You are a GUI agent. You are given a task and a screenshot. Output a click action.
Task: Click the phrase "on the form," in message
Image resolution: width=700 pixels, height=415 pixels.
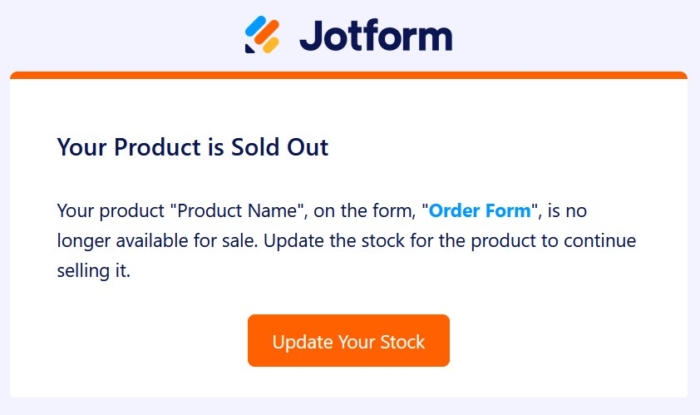[375, 212]
